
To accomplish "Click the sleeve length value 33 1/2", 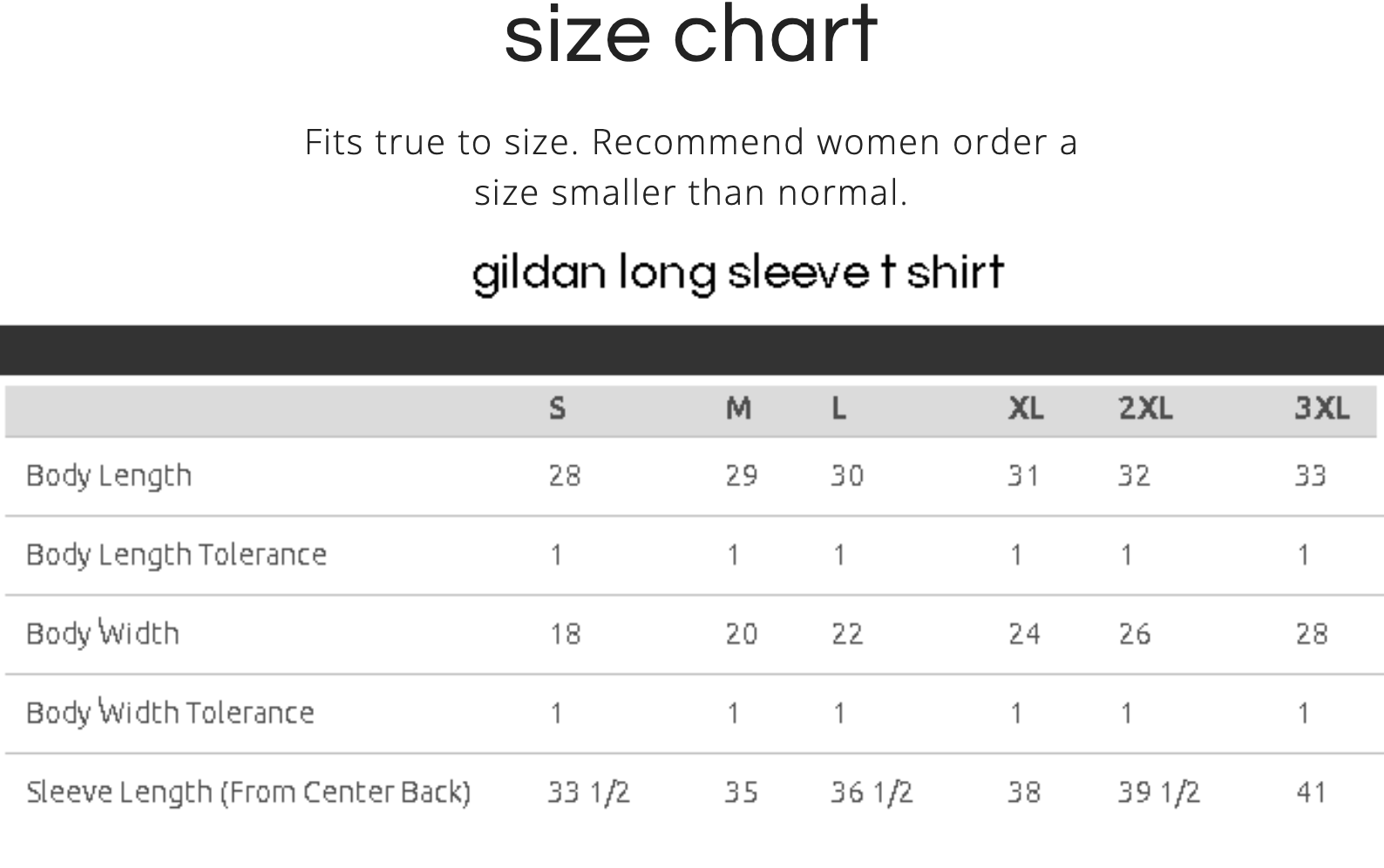I will (x=588, y=792).
